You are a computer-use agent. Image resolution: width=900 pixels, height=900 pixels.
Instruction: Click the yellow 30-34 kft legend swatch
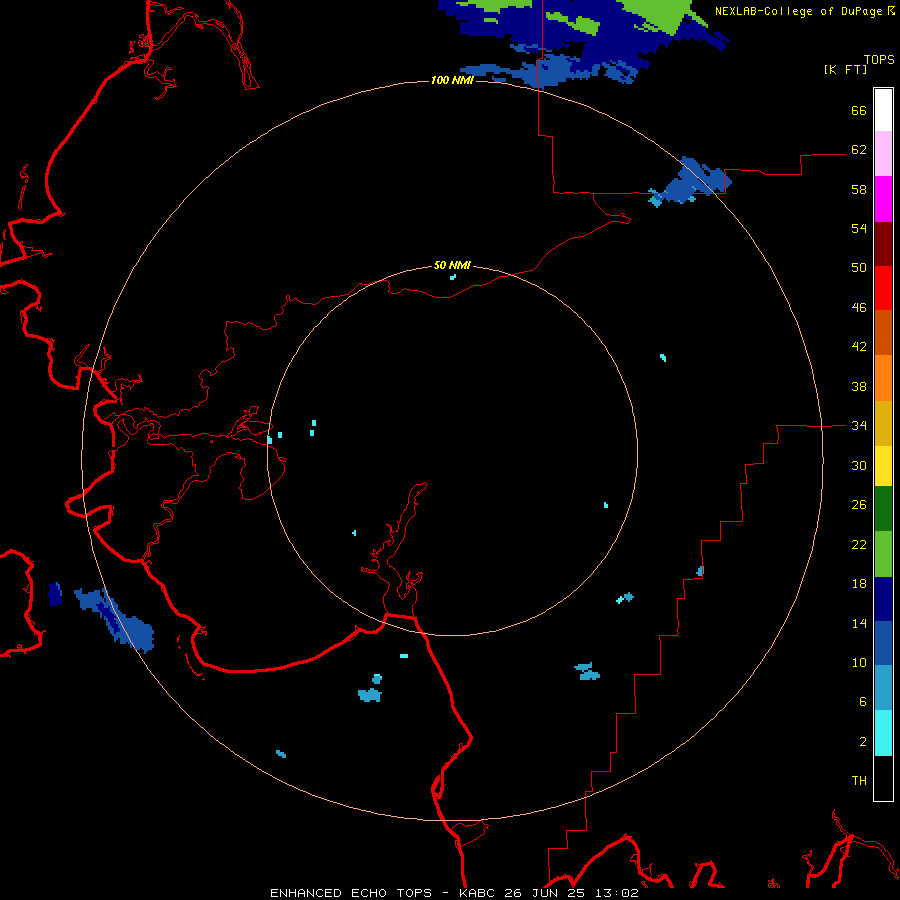tap(883, 466)
